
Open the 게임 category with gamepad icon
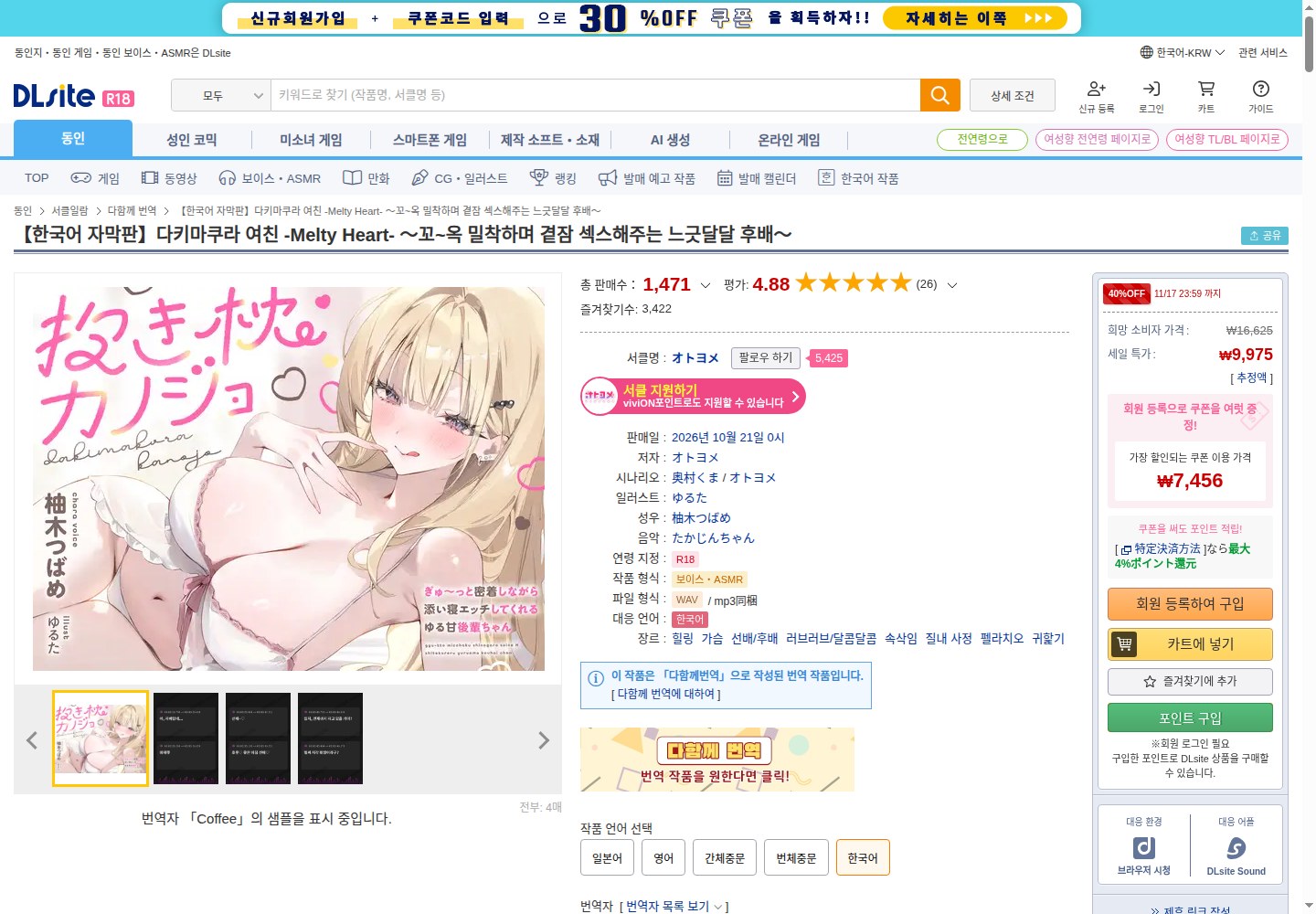95,178
